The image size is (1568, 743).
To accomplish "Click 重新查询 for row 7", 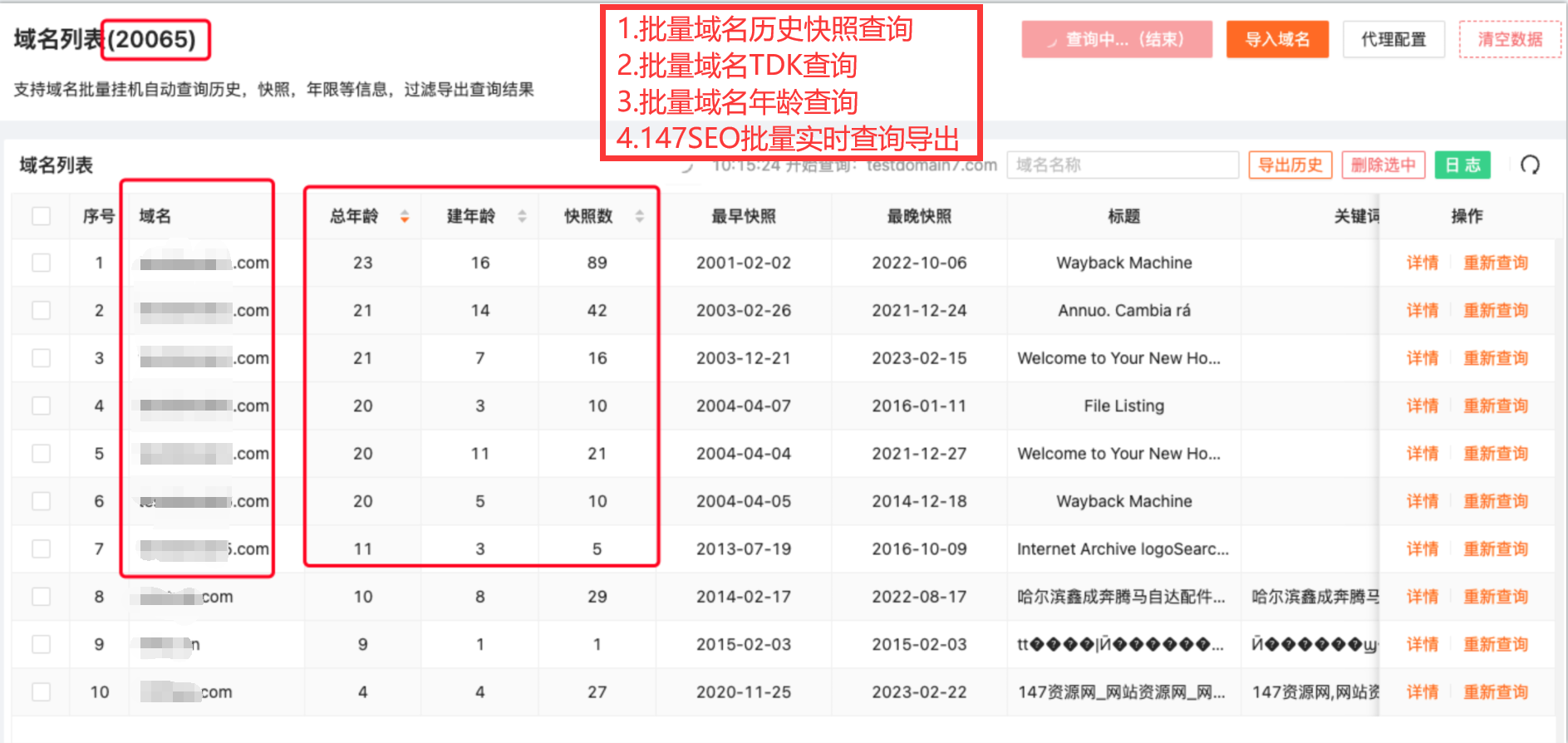I will coord(1496,549).
